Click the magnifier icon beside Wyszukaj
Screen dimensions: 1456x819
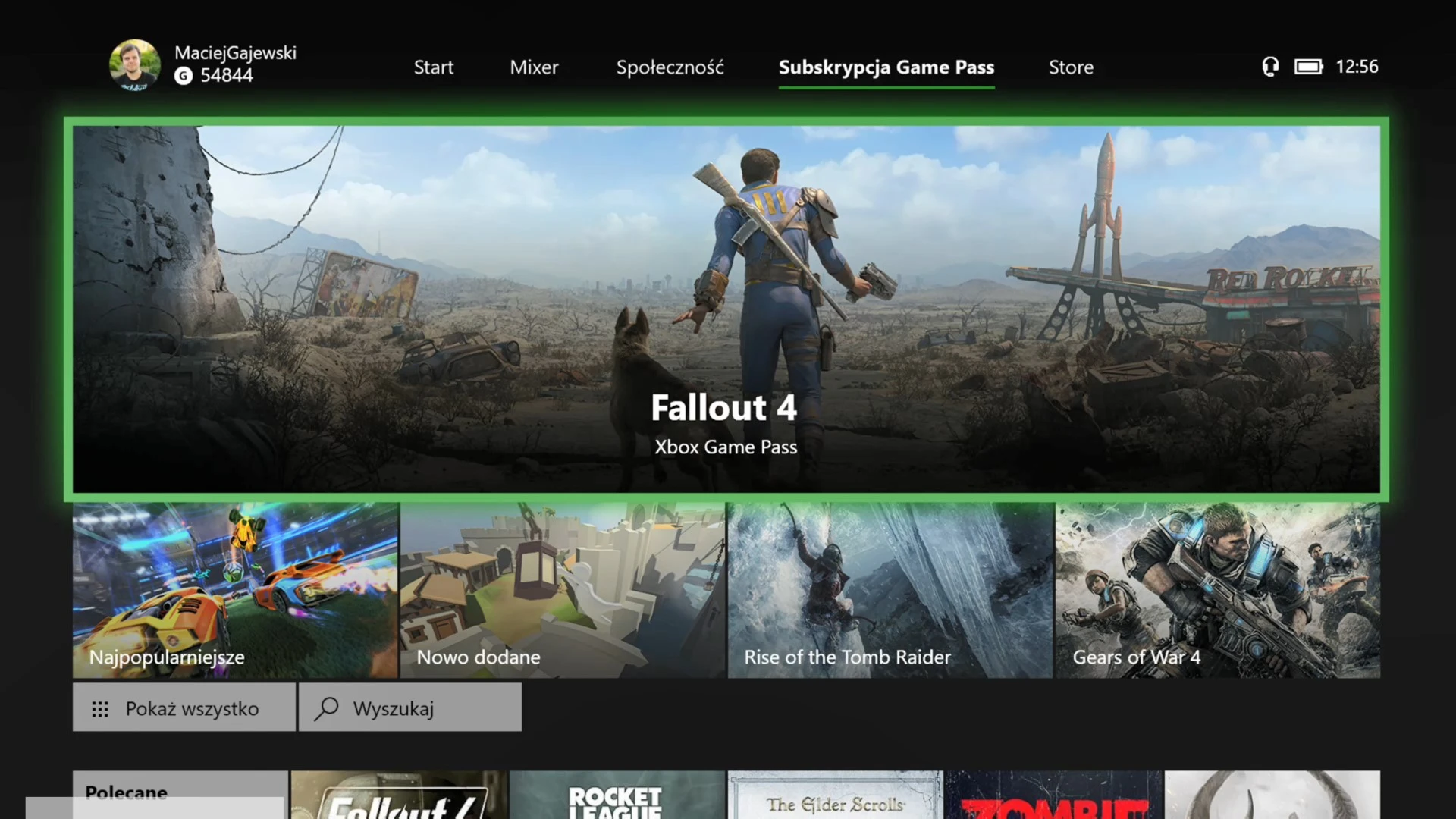(326, 708)
